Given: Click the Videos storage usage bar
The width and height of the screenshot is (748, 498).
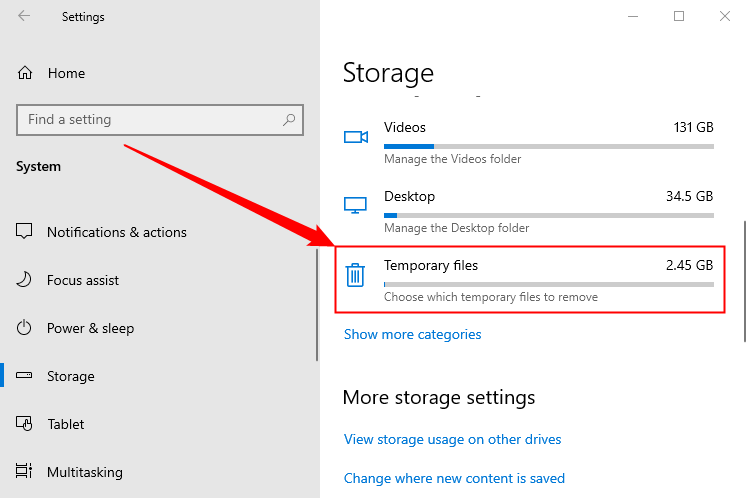Looking at the screenshot, I should (548, 146).
